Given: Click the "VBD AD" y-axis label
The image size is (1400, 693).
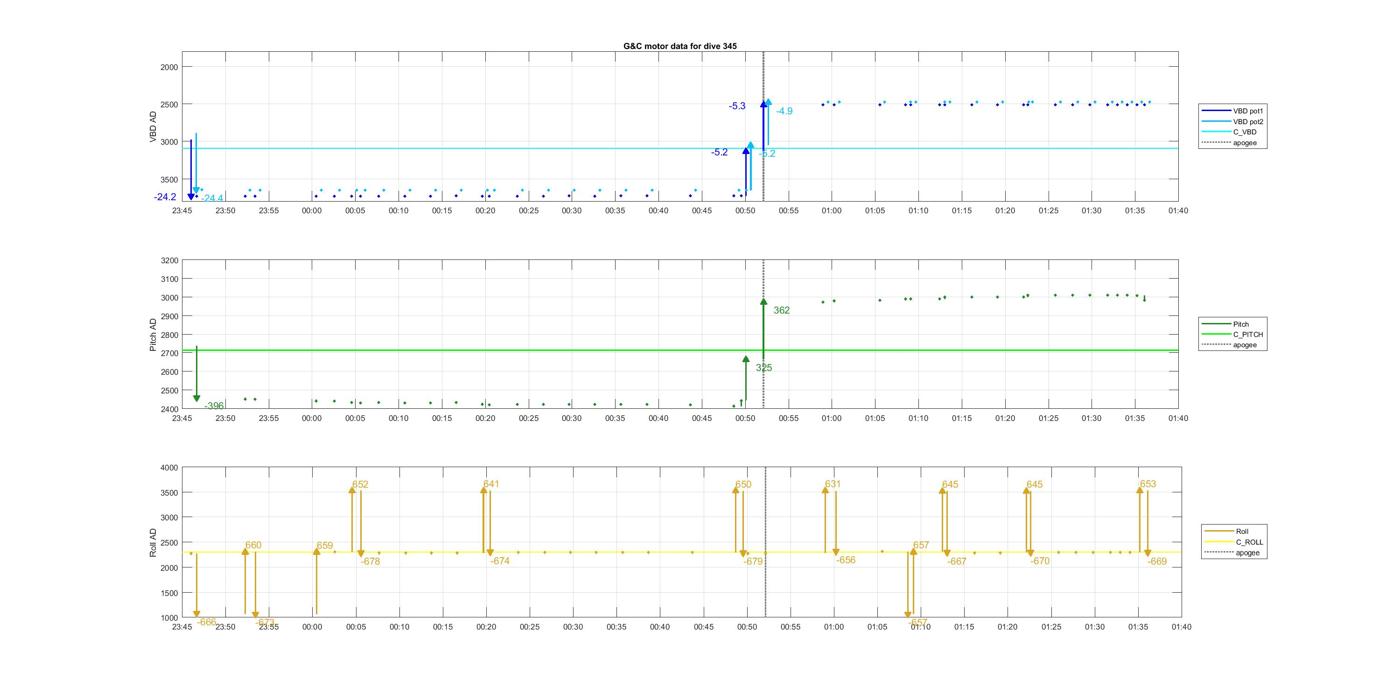Looking at the screenshot, I should pos(155,126).
